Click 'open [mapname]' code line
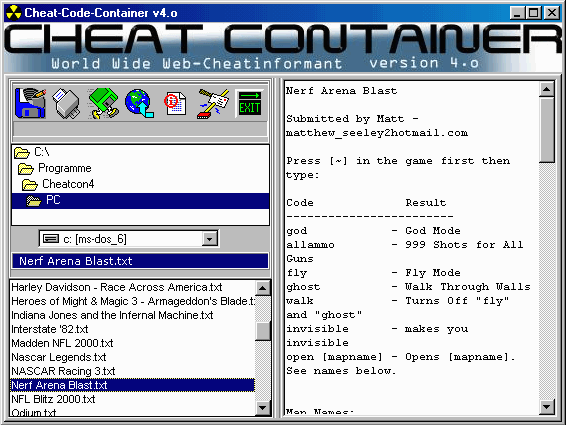Image resolution: width=566 pixels, height=425 pixels. (401, 357)
